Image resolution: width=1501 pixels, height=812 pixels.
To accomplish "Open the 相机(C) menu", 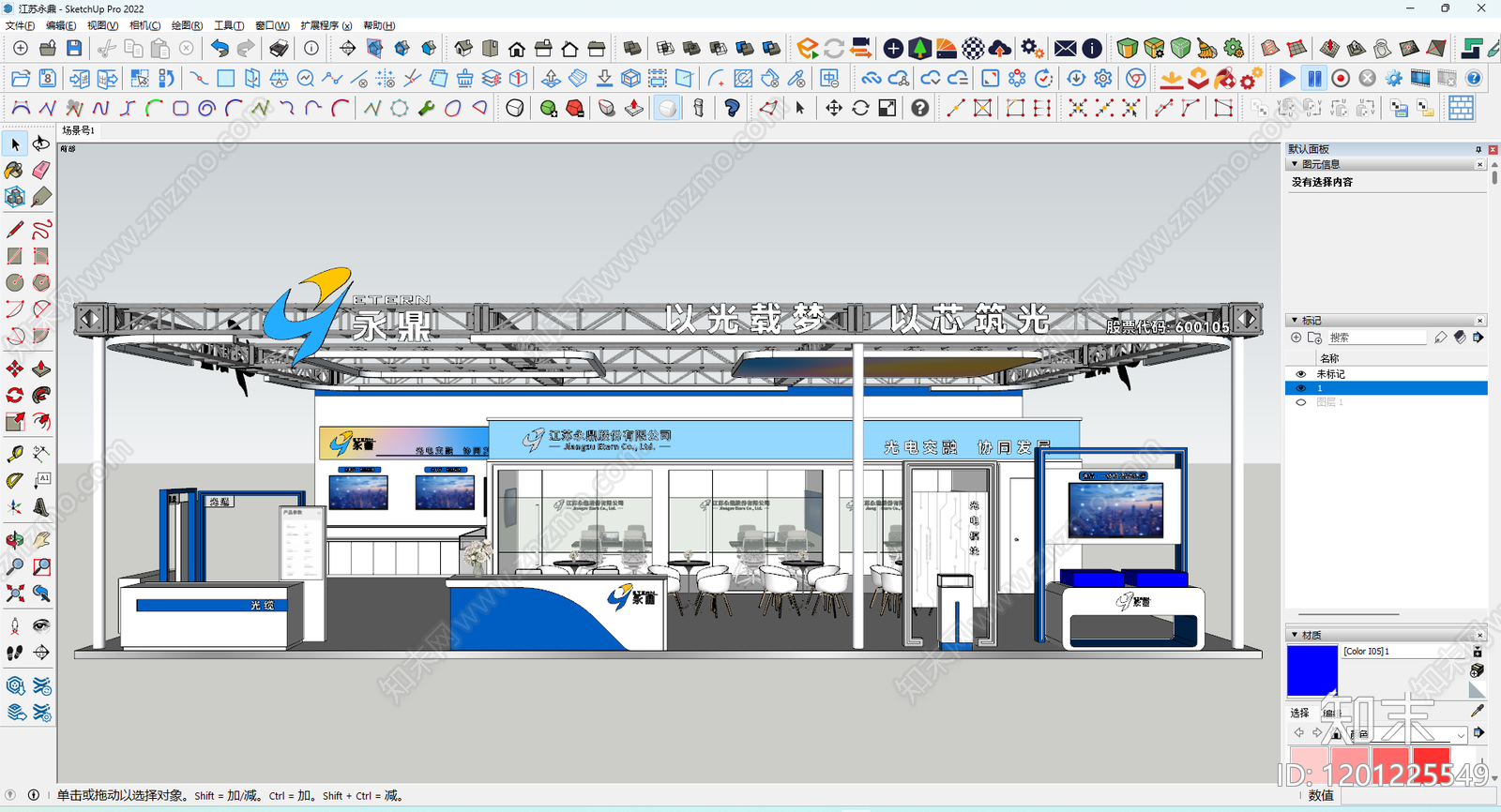I will point(145,25).
